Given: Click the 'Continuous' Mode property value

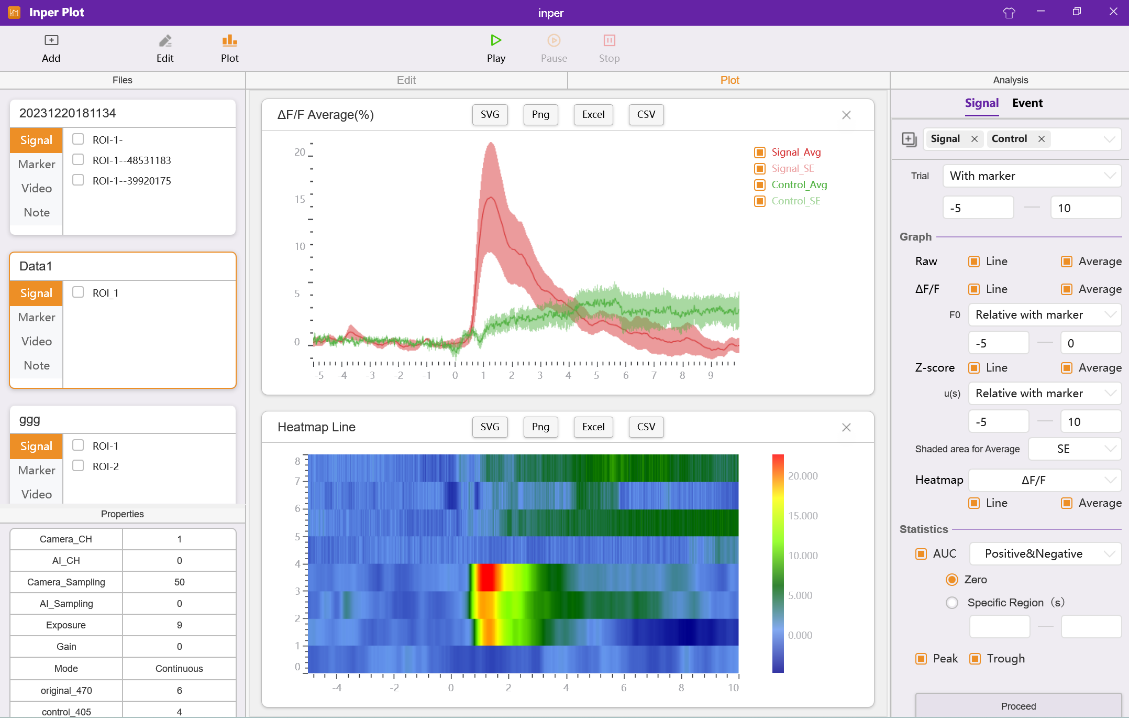Looking at the screenshot, I should [x=179, y=669].
